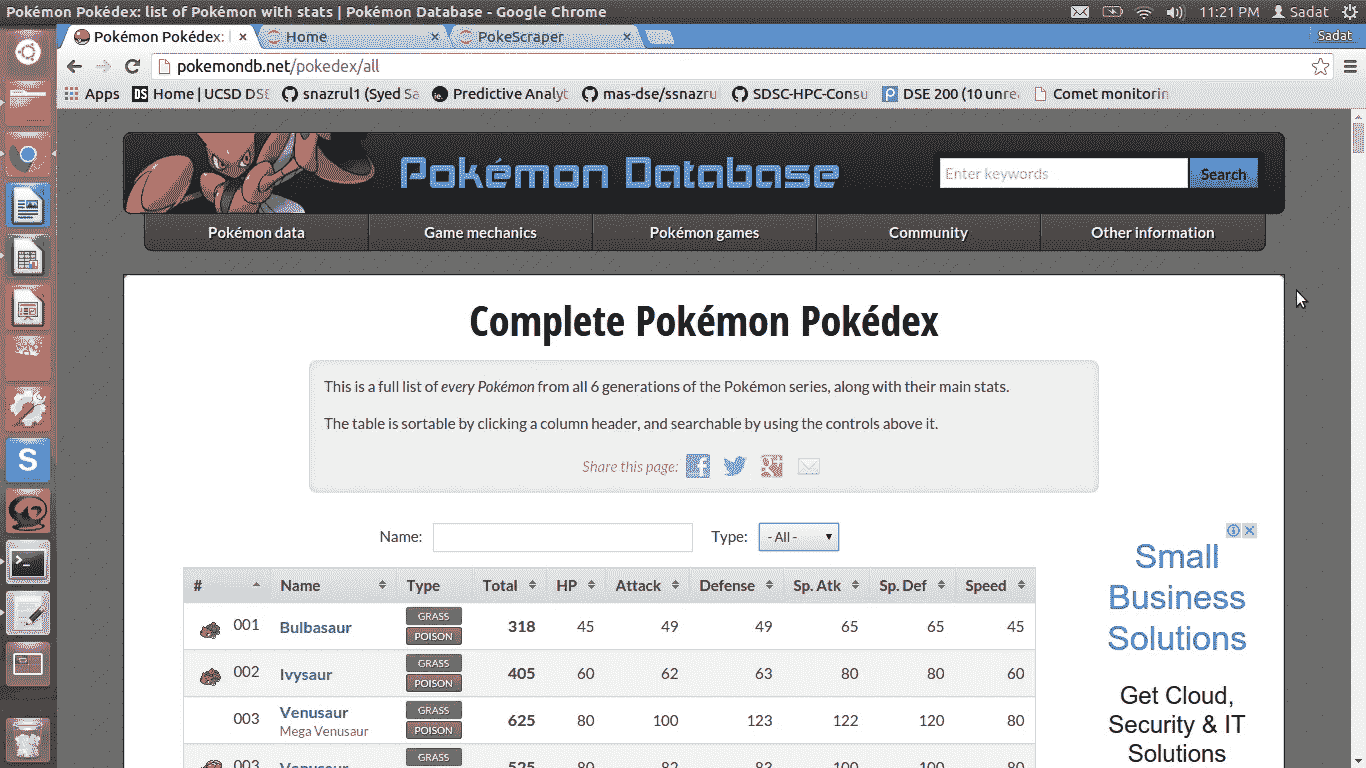The width and height of the screenshot is (1366, 768).
Task: Open Bulbasaur's page link
Action: pyautogui.click(x=315, y=627)
